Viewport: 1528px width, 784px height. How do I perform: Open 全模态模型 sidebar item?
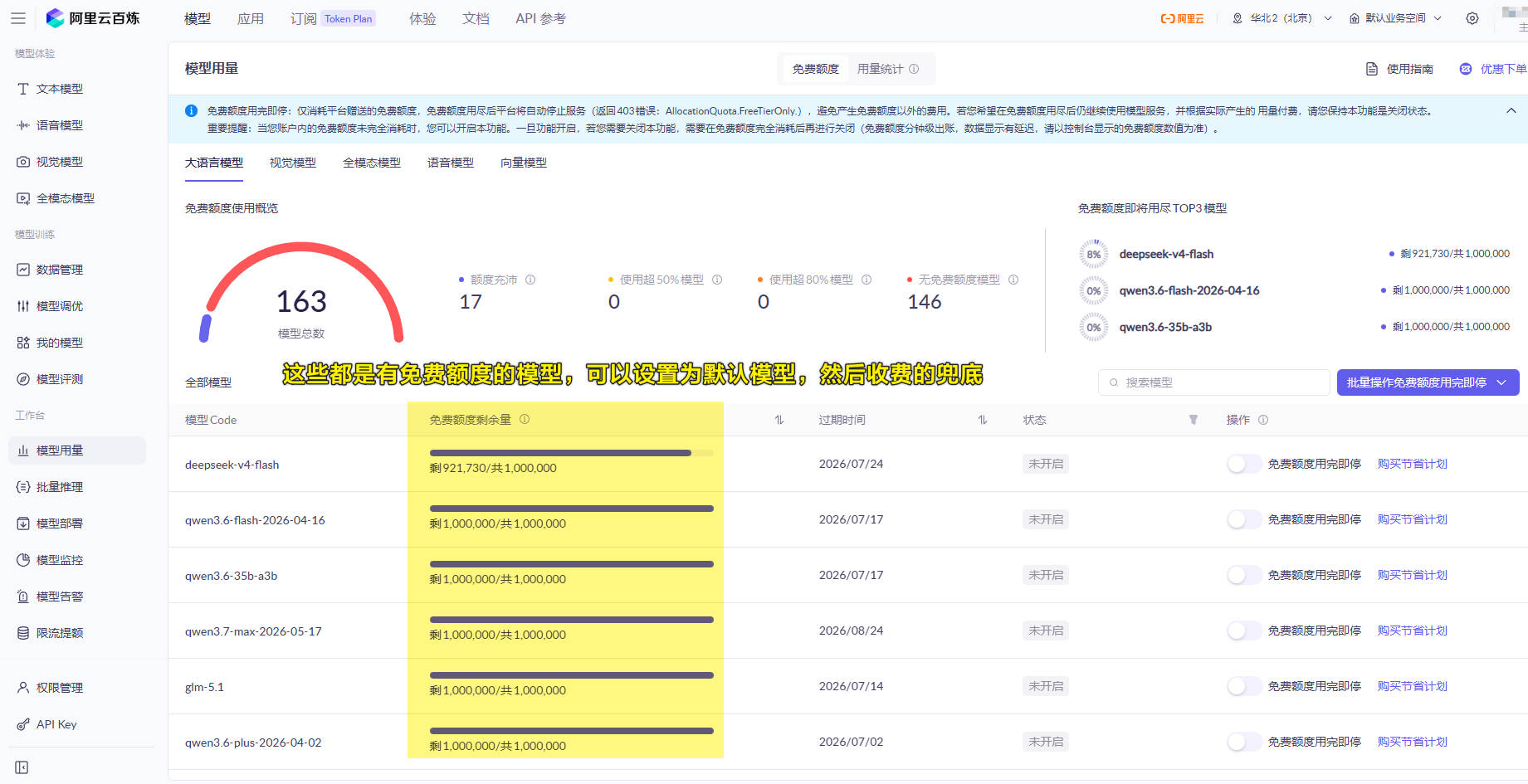click(65, 198)
